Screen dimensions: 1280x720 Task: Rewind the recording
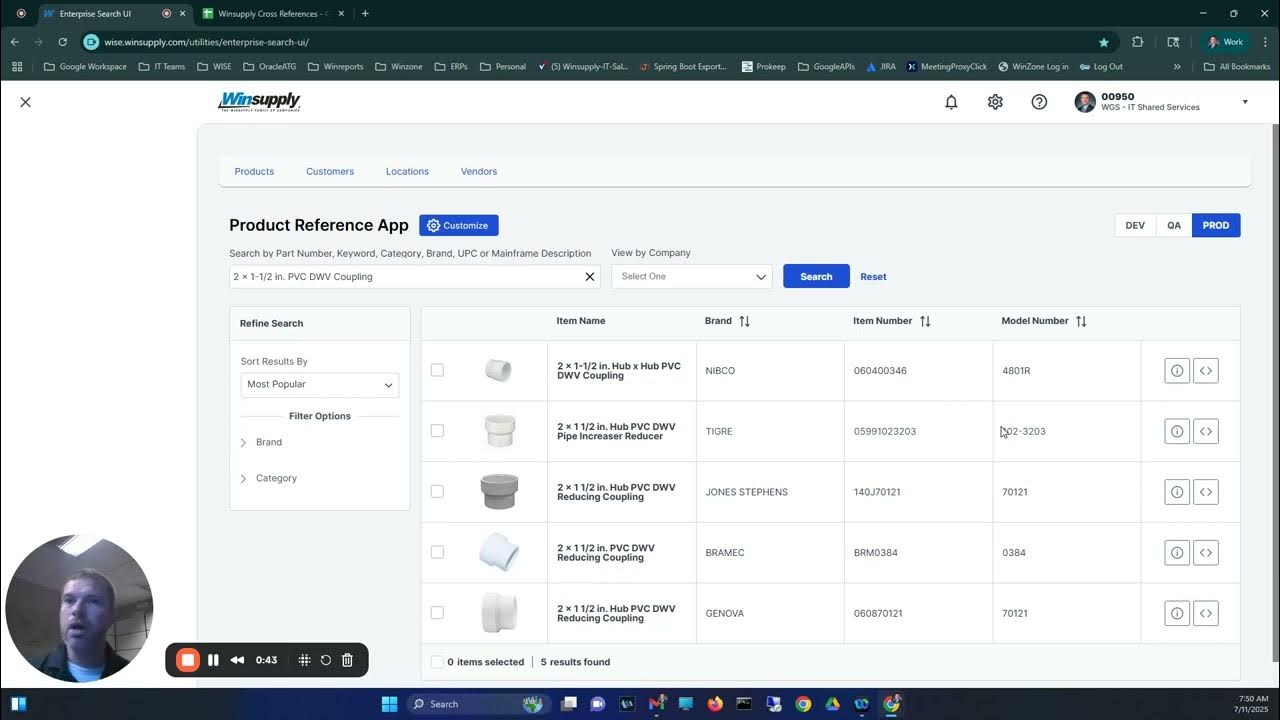point(238,660)
